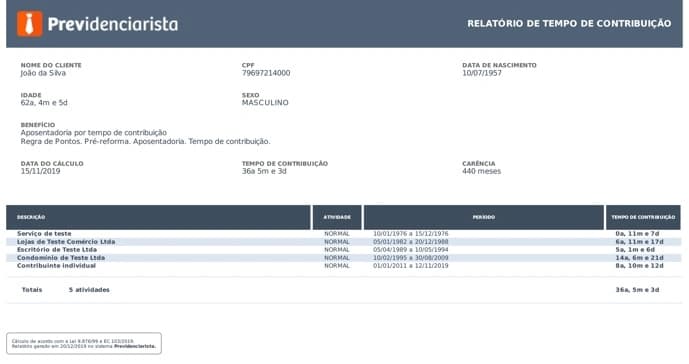Image resolution: width=689 pixels, height=364 pixels.
Task: Click the 'TEMPO DE CONTRIBUIÇÃO' table column header
Action: point(643,217)
